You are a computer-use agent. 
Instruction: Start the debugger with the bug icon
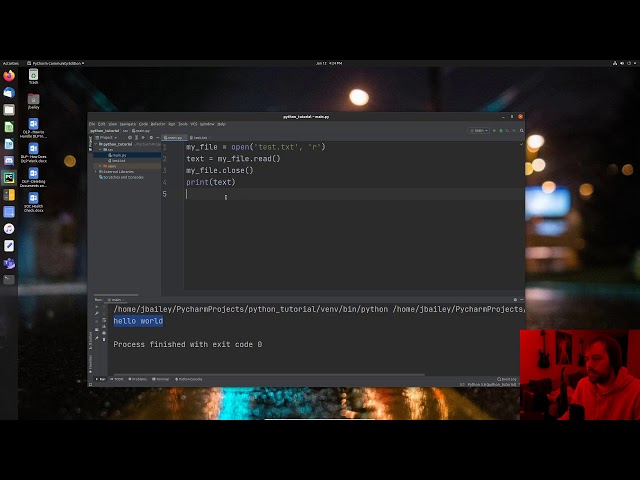pos(501,131)
